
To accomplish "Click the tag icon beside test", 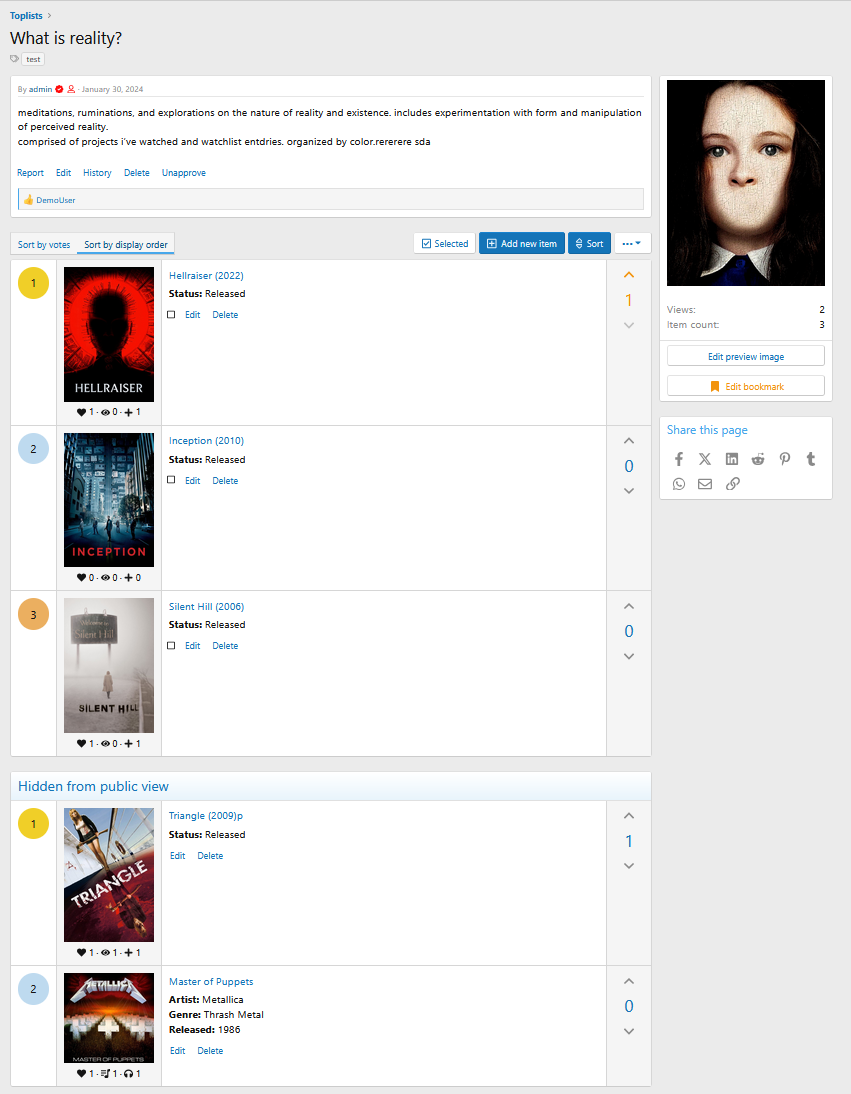I will (15, 59).
